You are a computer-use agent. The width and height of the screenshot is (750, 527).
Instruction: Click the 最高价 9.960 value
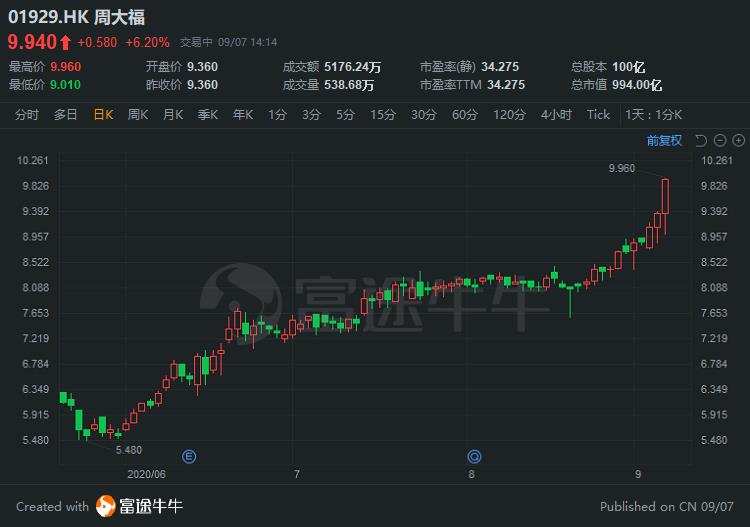(x=66, y=67)
